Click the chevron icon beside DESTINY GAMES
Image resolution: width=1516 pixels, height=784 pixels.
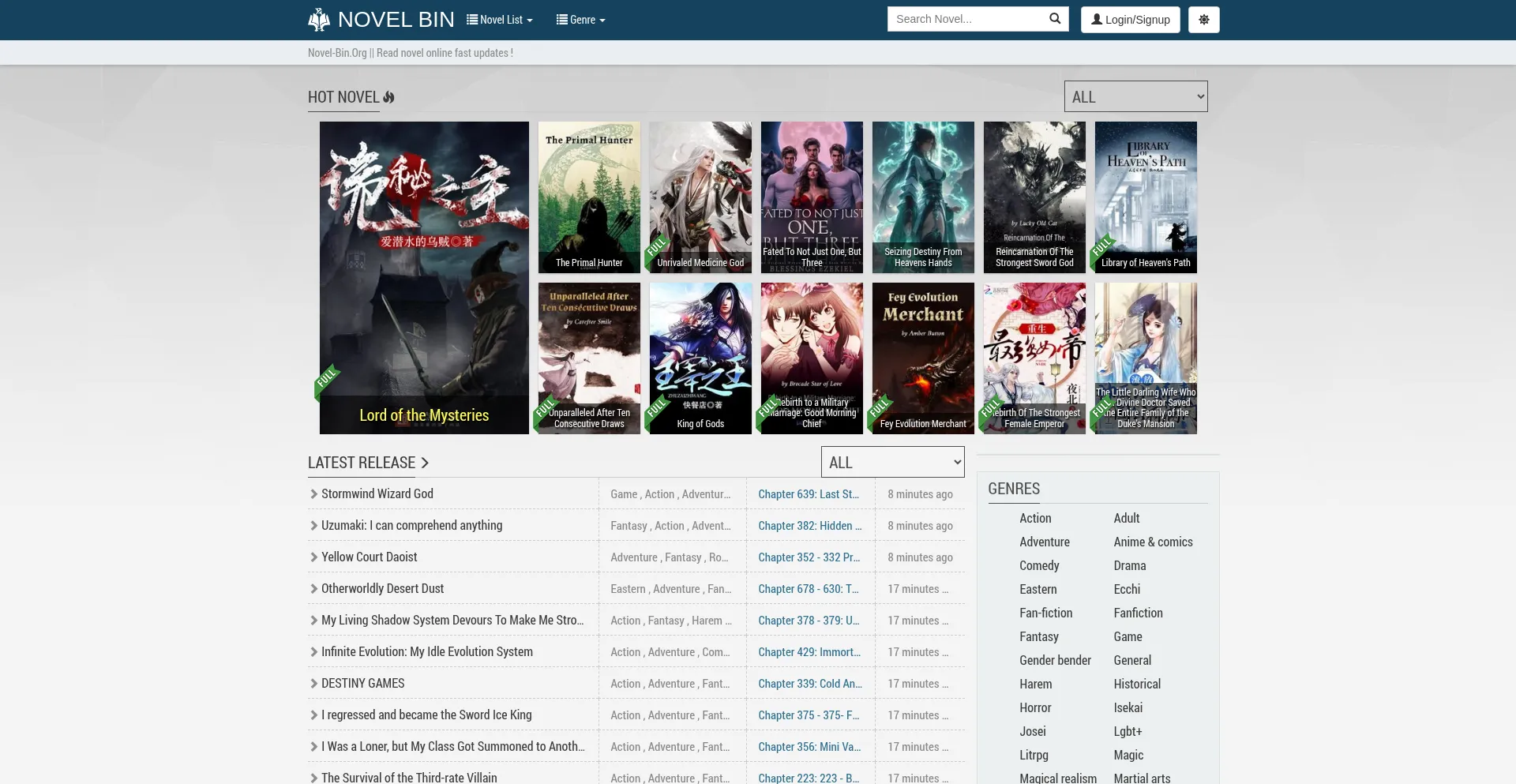(313, 684)
